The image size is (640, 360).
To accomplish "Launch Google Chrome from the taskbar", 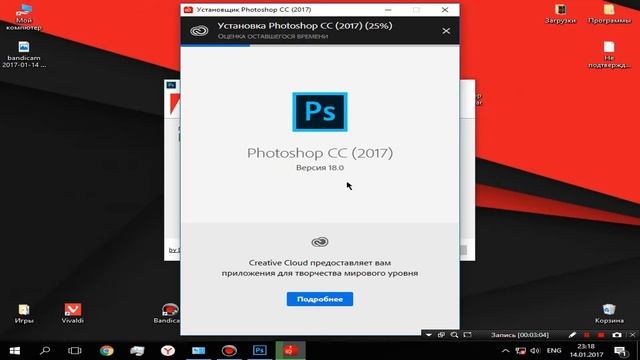I will point(107,351).
